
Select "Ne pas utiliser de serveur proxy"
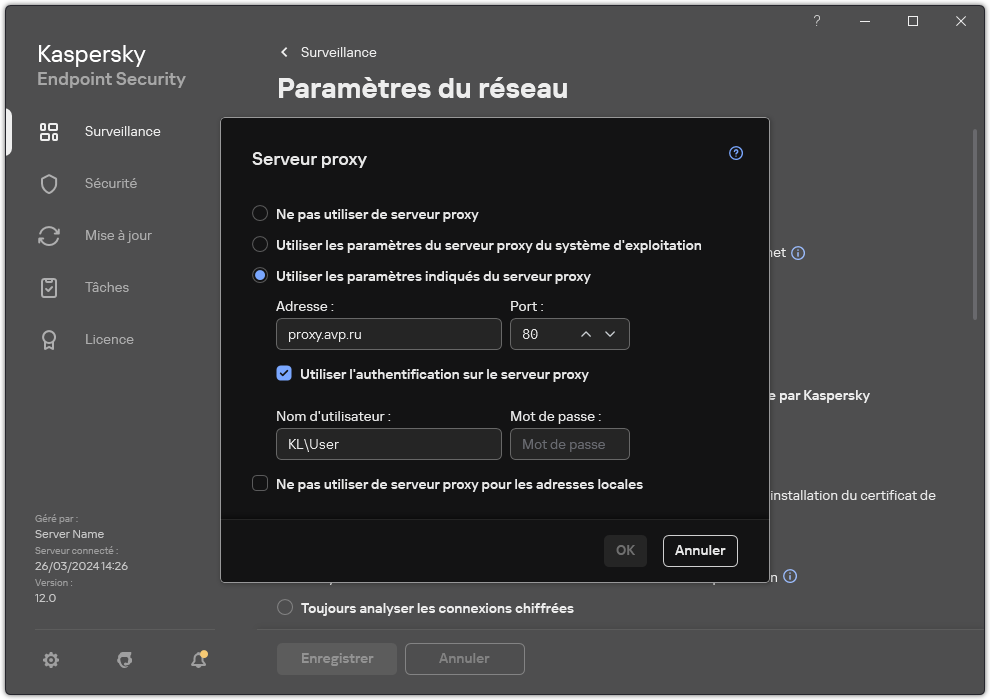coord(260,213)
